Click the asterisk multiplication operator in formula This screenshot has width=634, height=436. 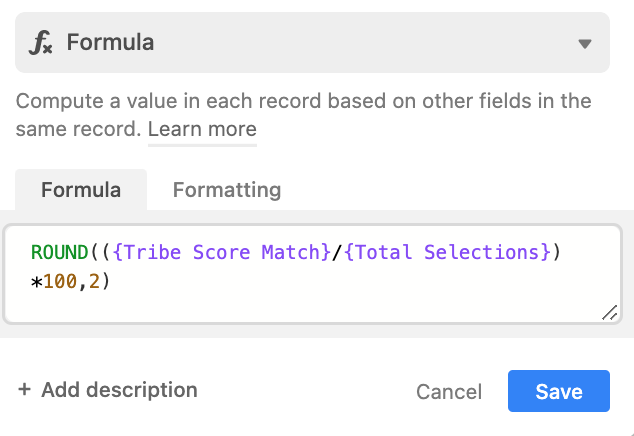(36, 282)
